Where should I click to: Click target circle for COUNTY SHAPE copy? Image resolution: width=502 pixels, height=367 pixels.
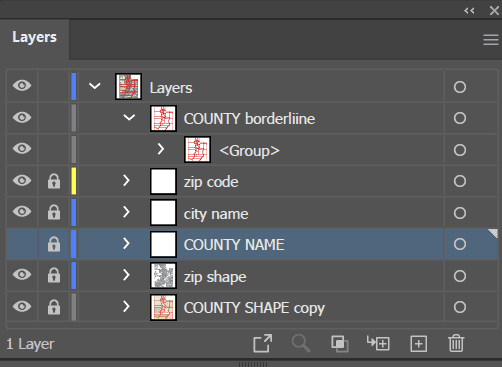tap(460, 307)
